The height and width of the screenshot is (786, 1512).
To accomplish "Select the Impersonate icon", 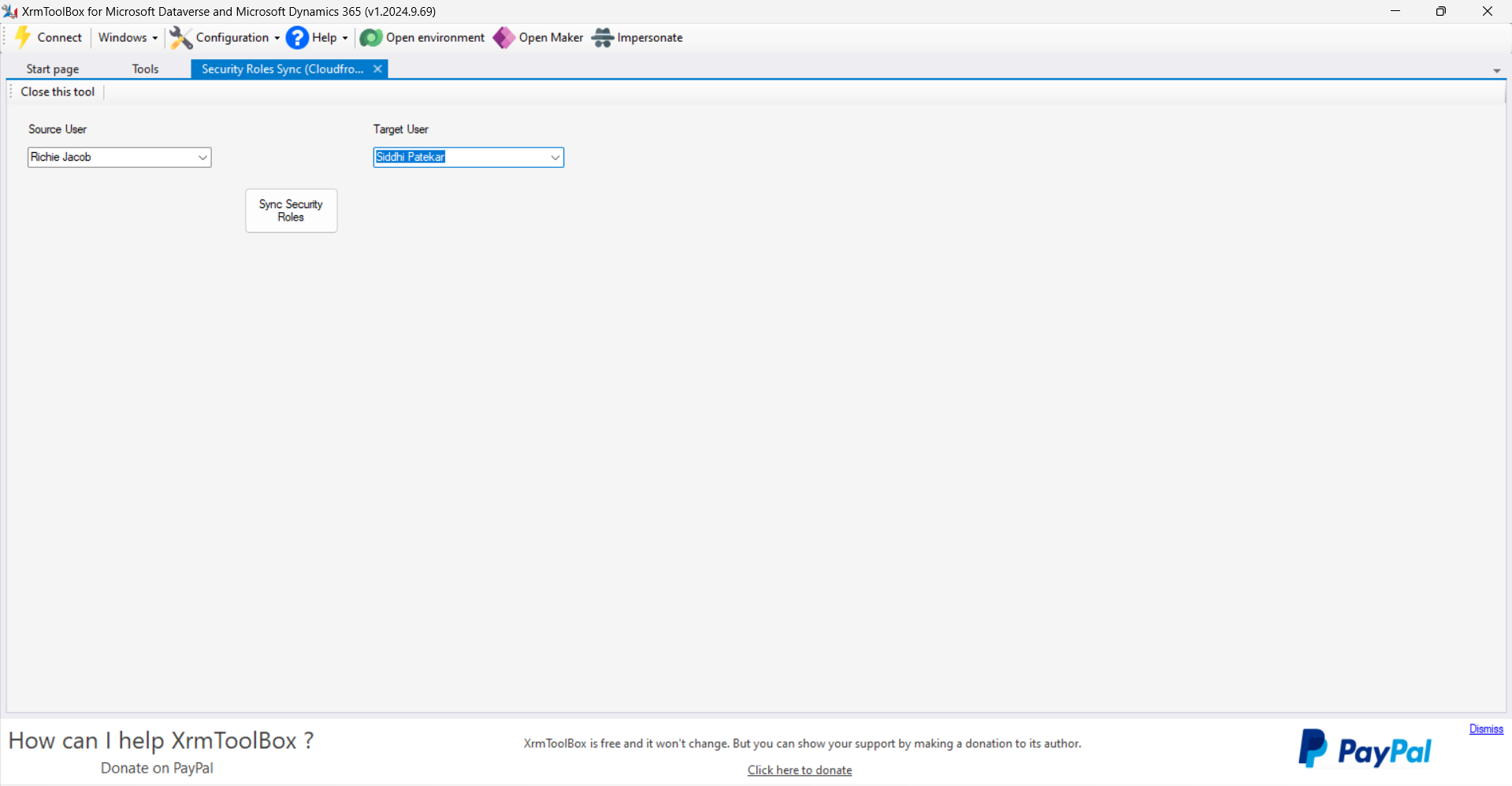I will pos(601,37).
